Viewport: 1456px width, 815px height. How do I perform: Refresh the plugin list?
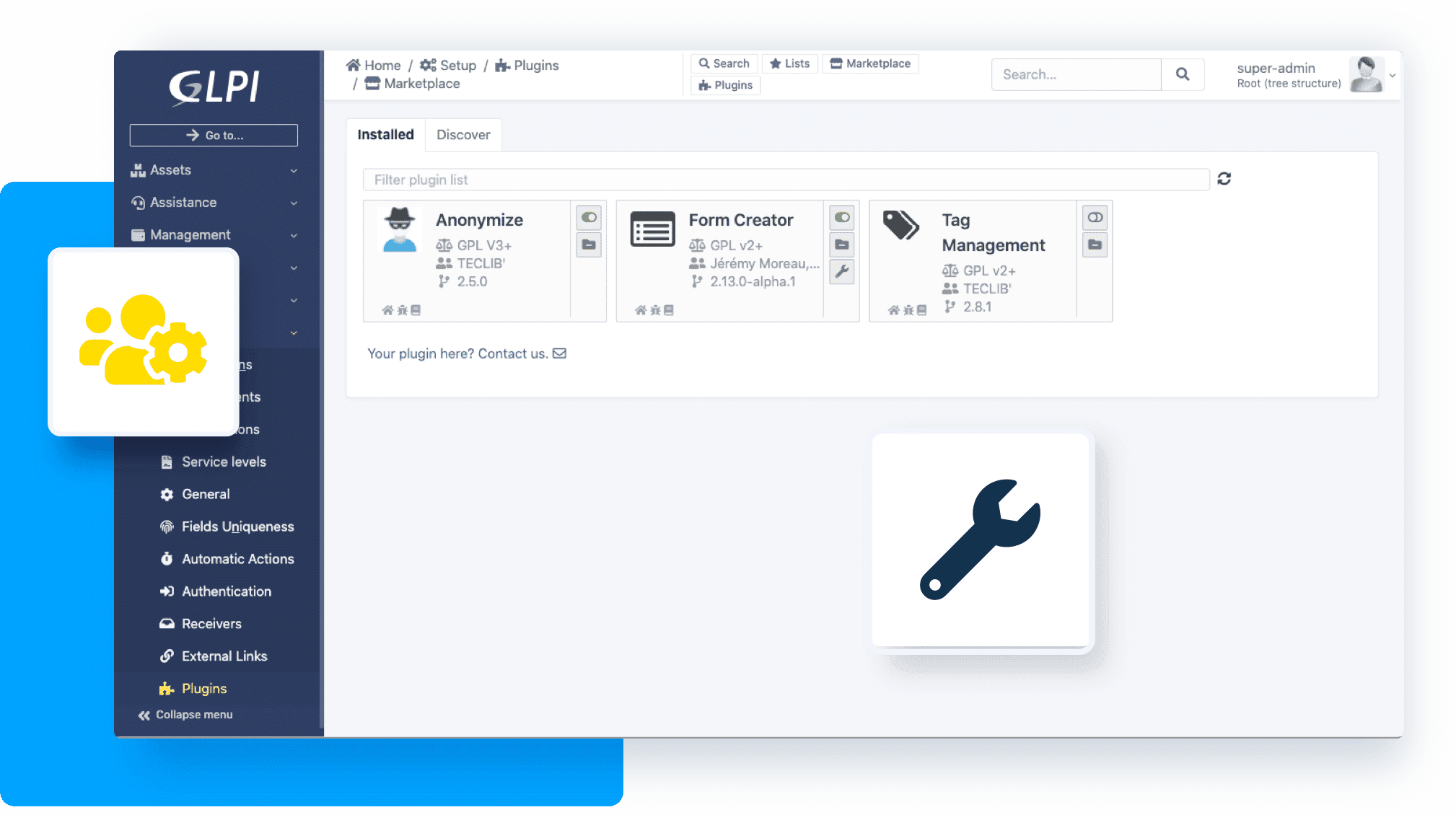pyautogui.click(x=1224, y=179)
